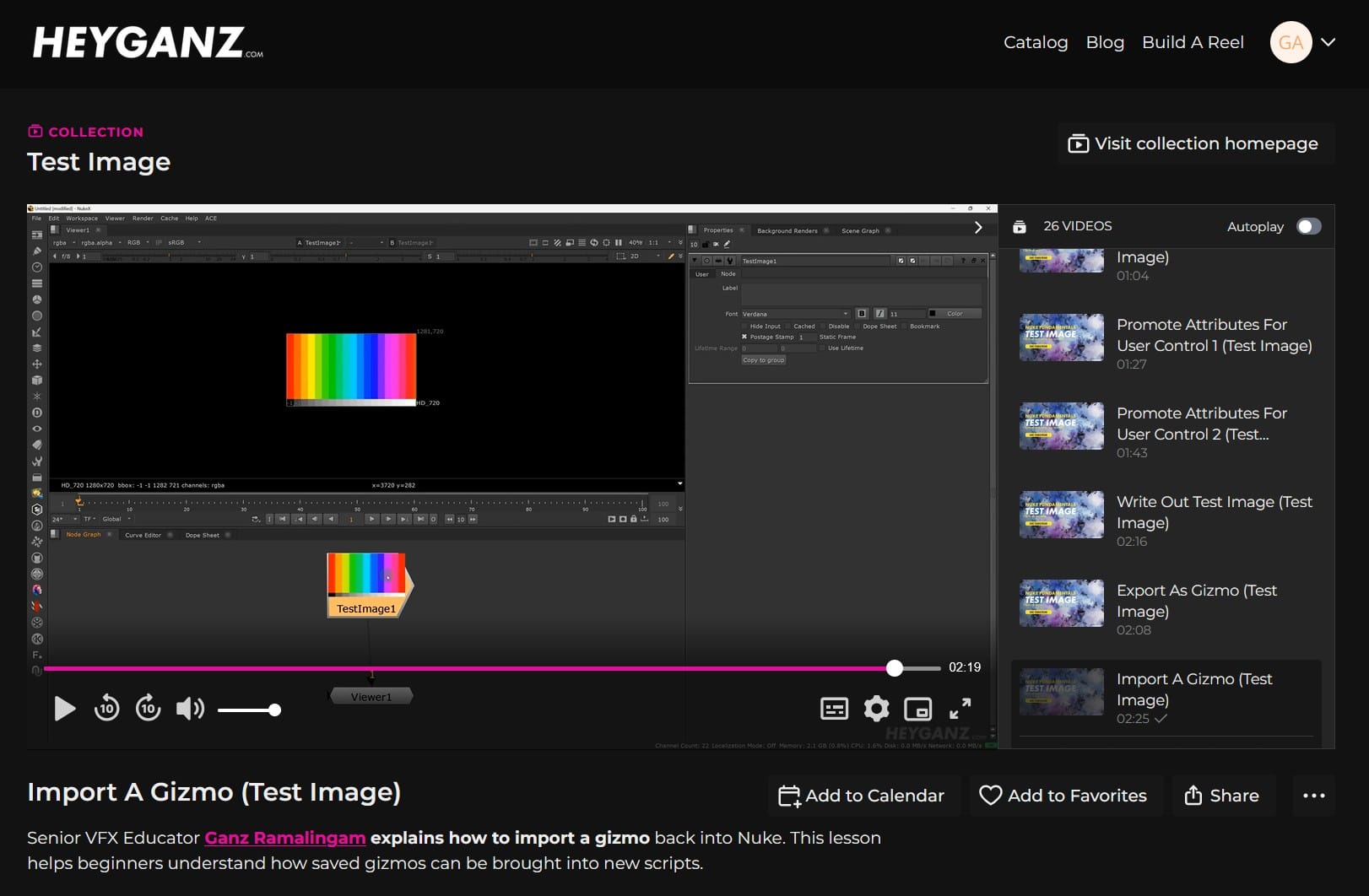Click the progress bar handle

[x=895, y=668]
